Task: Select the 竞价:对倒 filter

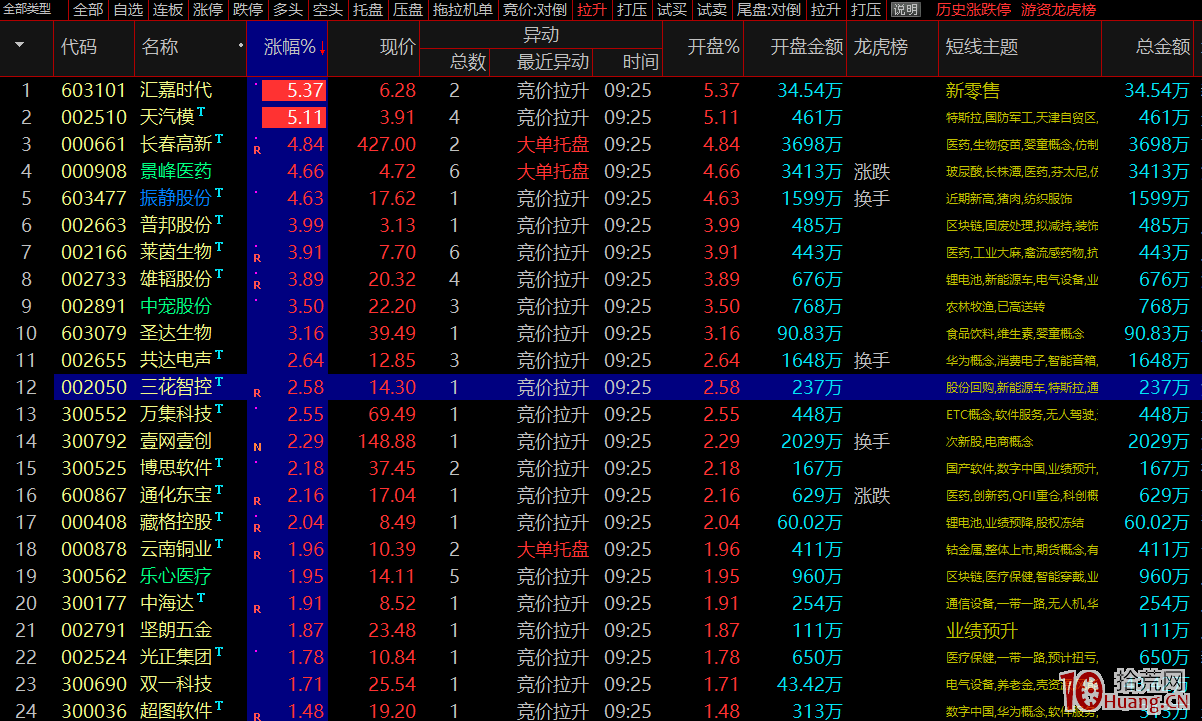Action: [535, 10]
